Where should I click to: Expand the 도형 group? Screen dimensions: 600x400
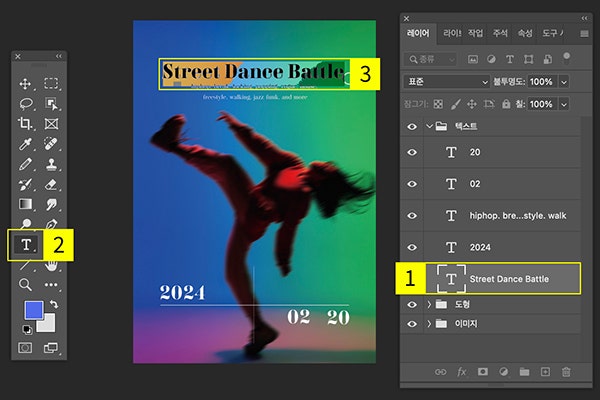[429, 304]
